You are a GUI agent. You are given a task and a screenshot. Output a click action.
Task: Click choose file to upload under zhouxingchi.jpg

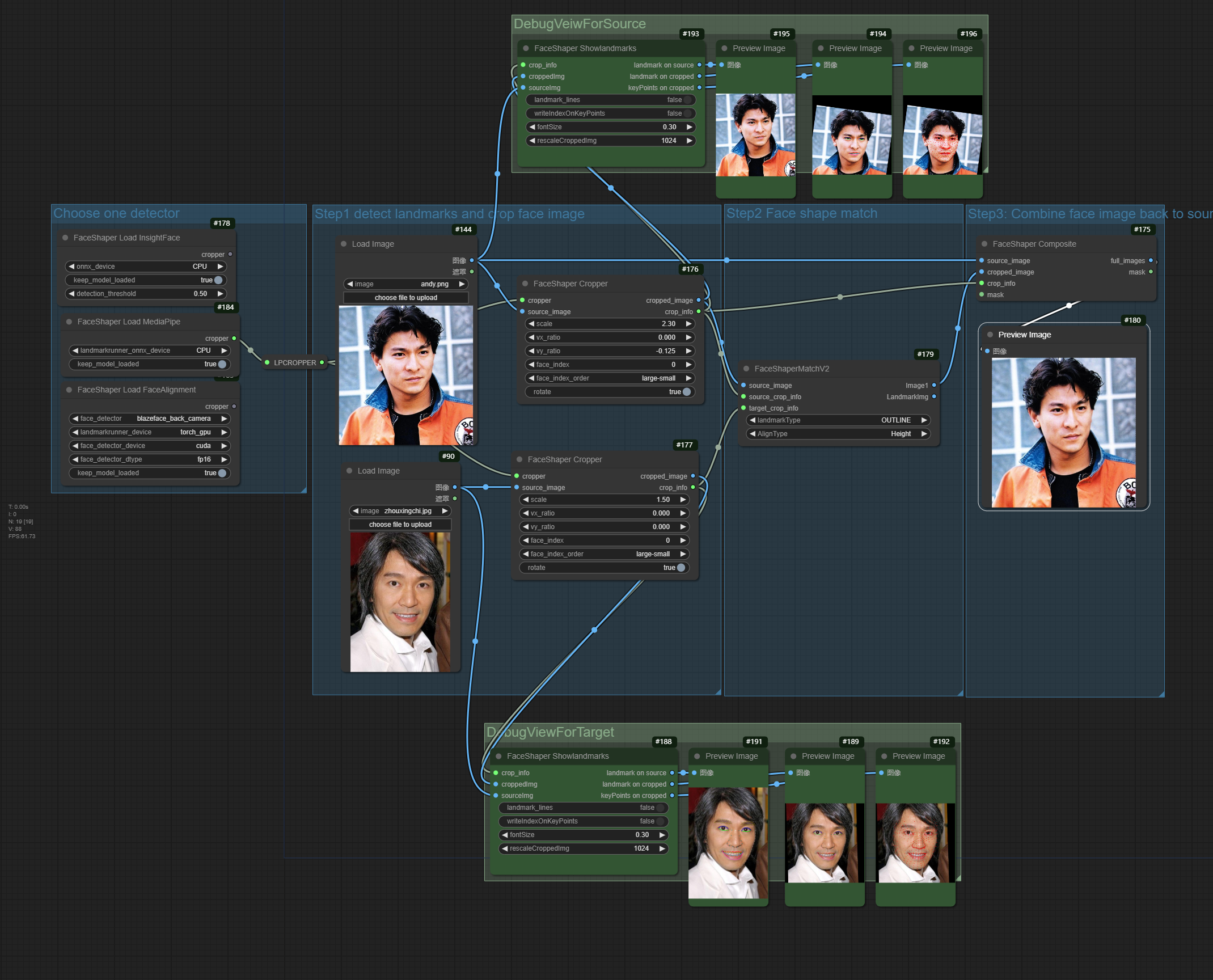400,525
